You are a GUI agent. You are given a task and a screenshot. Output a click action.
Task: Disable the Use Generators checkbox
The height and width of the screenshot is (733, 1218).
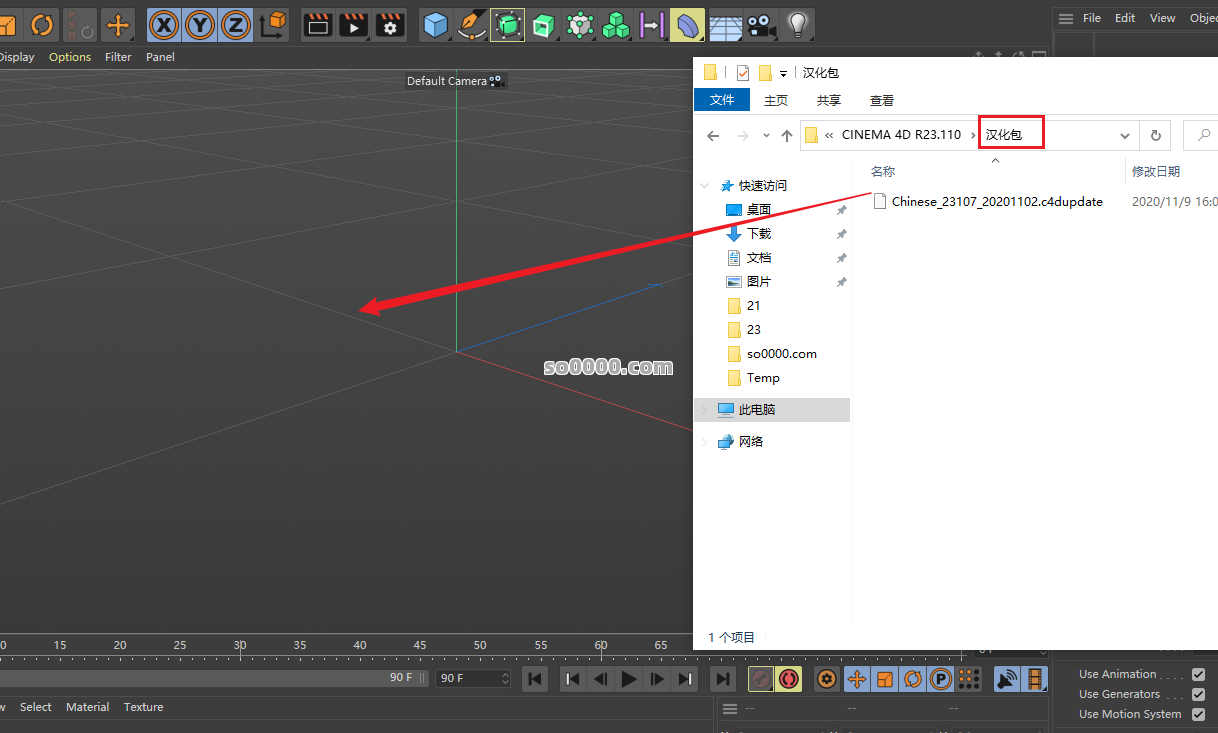pyautogui.click(x=1198, y=694)
